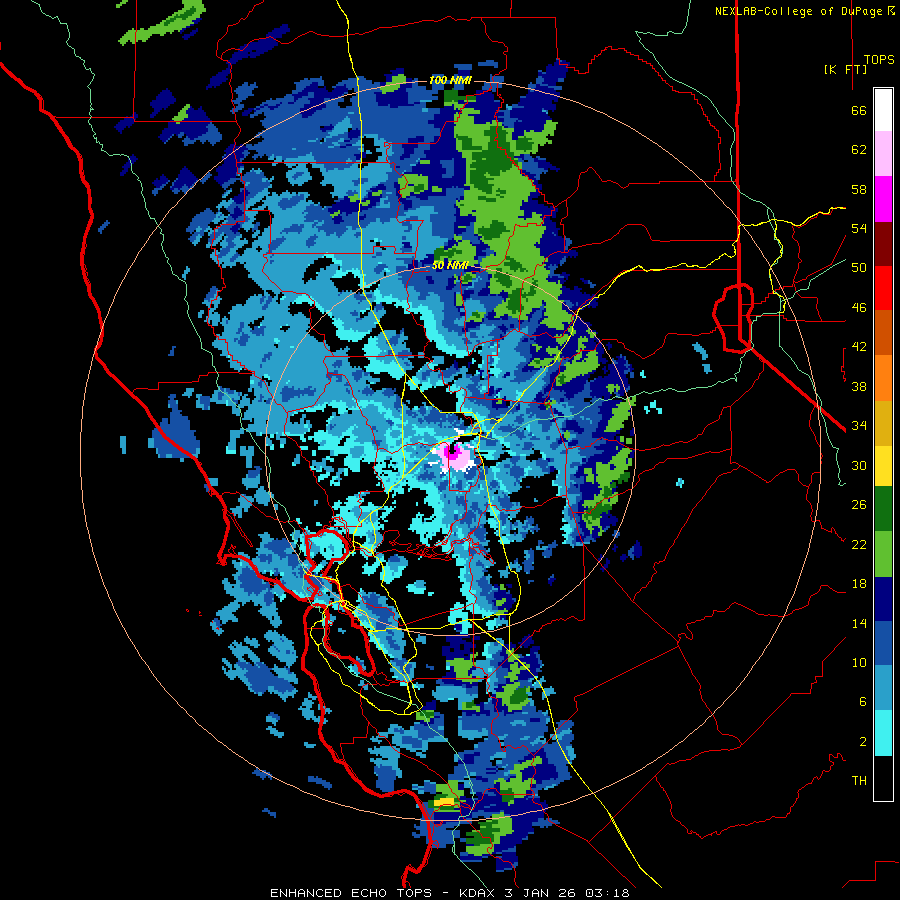Click the "18" legend value

pos(859,584)
